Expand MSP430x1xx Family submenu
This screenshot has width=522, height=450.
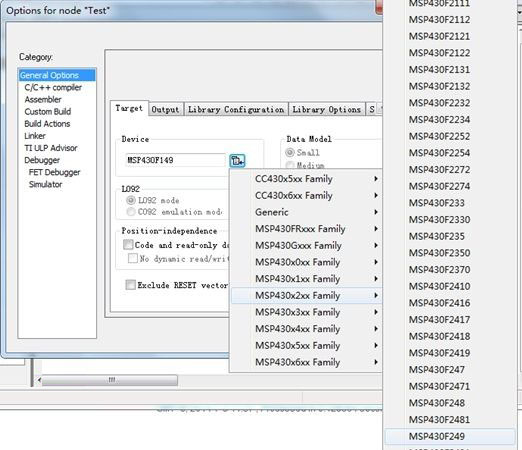[306, 279]
